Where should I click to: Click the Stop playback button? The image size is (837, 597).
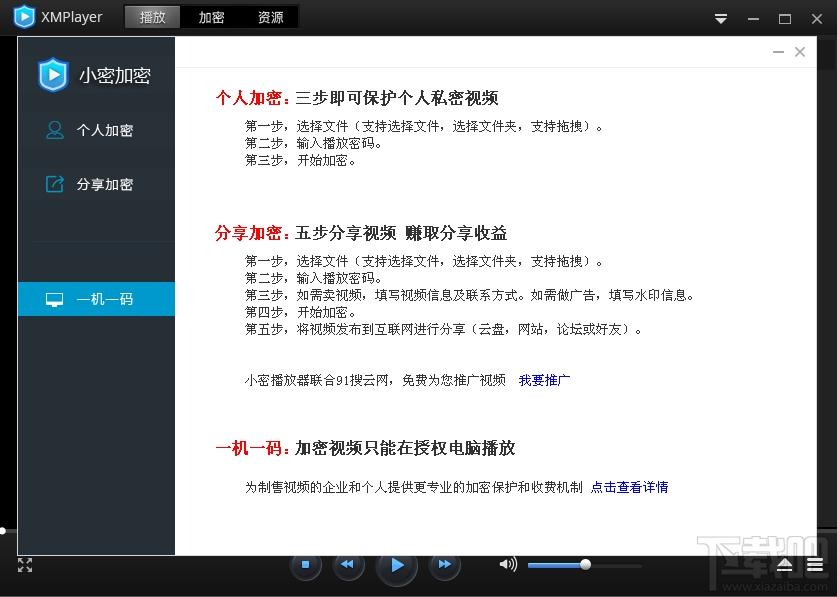coord(305,565)
